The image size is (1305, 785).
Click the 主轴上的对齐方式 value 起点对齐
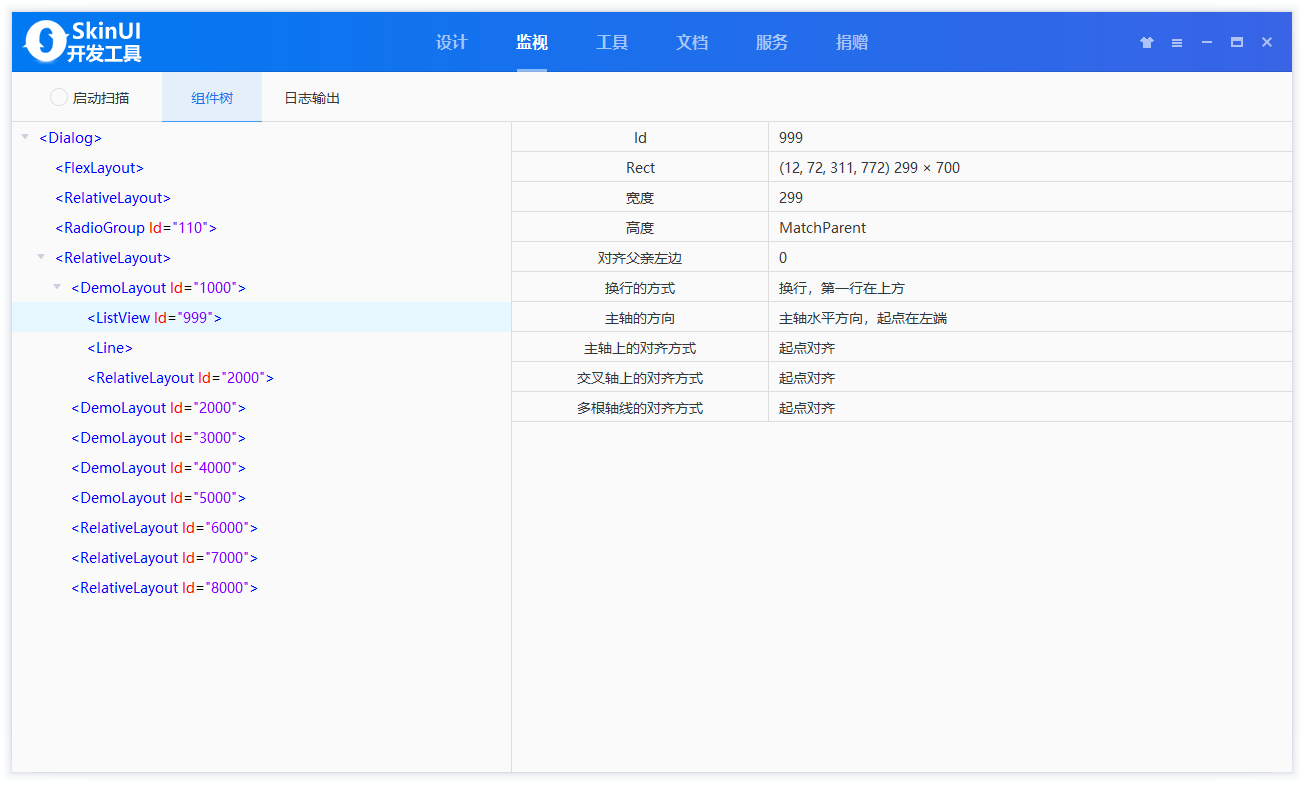(x=807, y=348)
